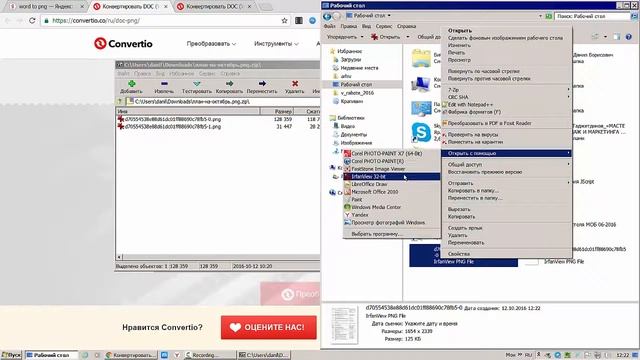Screen dimensions: 640x360
Task: Open dropdown arrow beside Открыть in Explorer toolbar
Action: tap(407, 37)
